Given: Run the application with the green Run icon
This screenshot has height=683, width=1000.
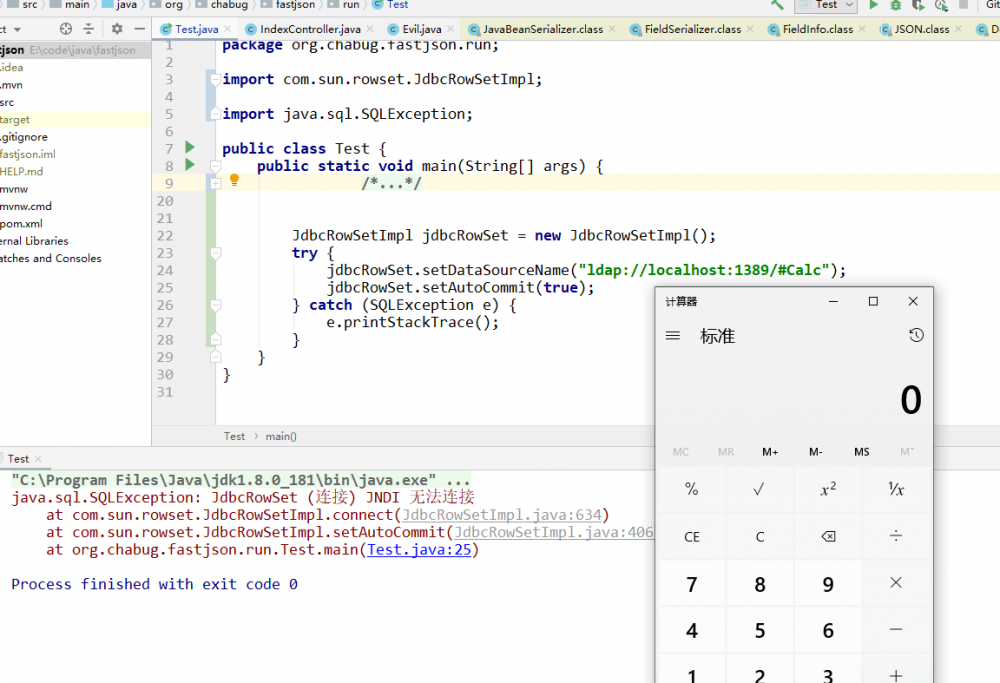Looking at the screenshot, I should pos(874,6).
